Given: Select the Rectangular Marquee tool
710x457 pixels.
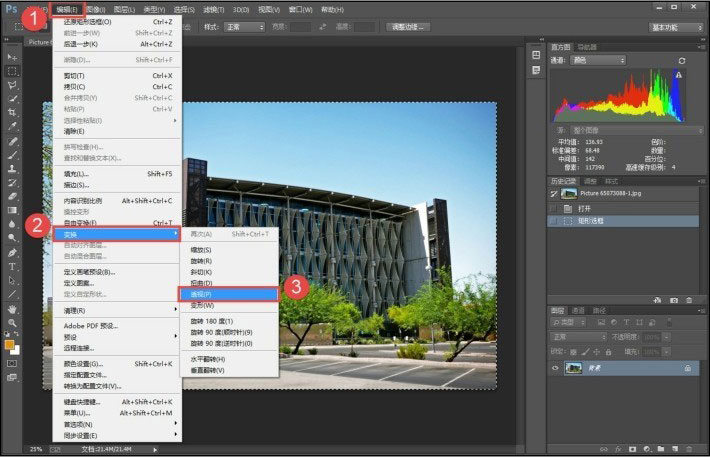Looking at the screenshot, I should (x=12, y=71).
